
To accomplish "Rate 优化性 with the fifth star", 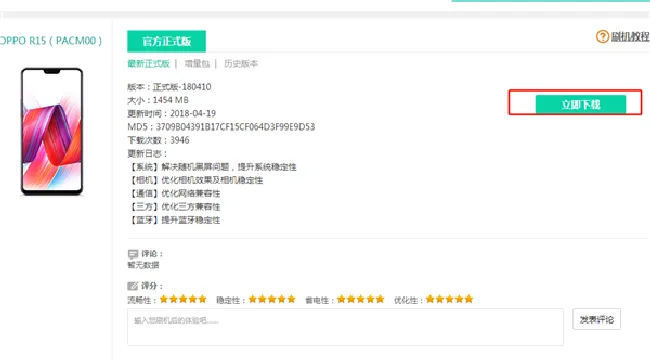I will click(x=469, y=299).
